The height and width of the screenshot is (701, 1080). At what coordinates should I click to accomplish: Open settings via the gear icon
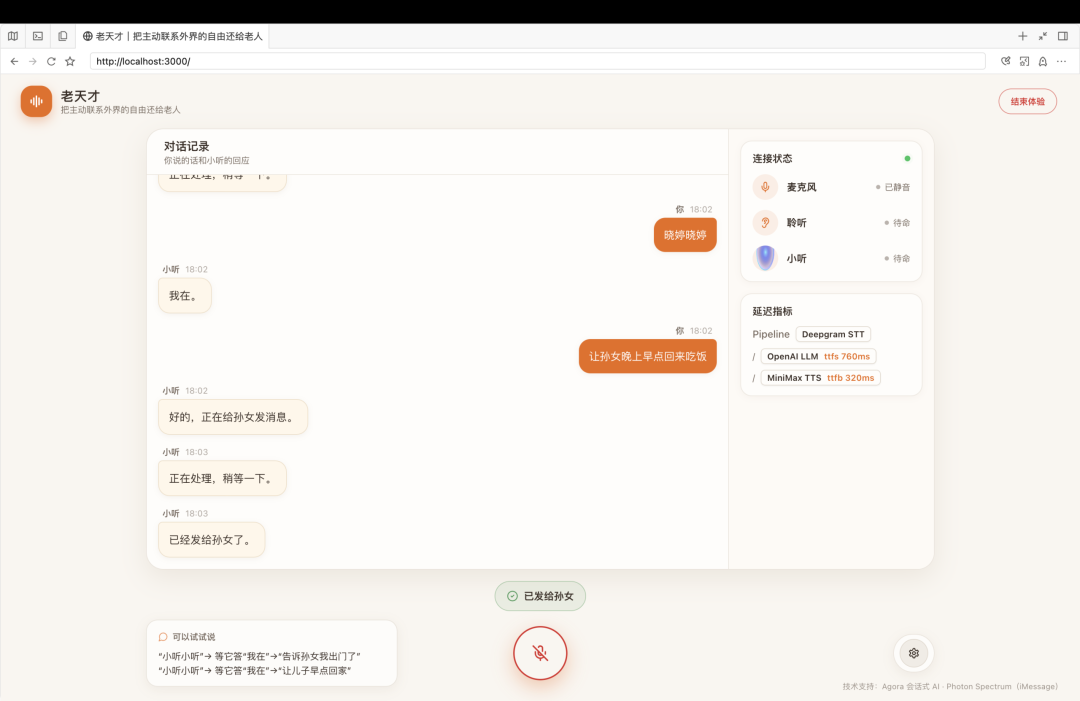click(913, 653)
